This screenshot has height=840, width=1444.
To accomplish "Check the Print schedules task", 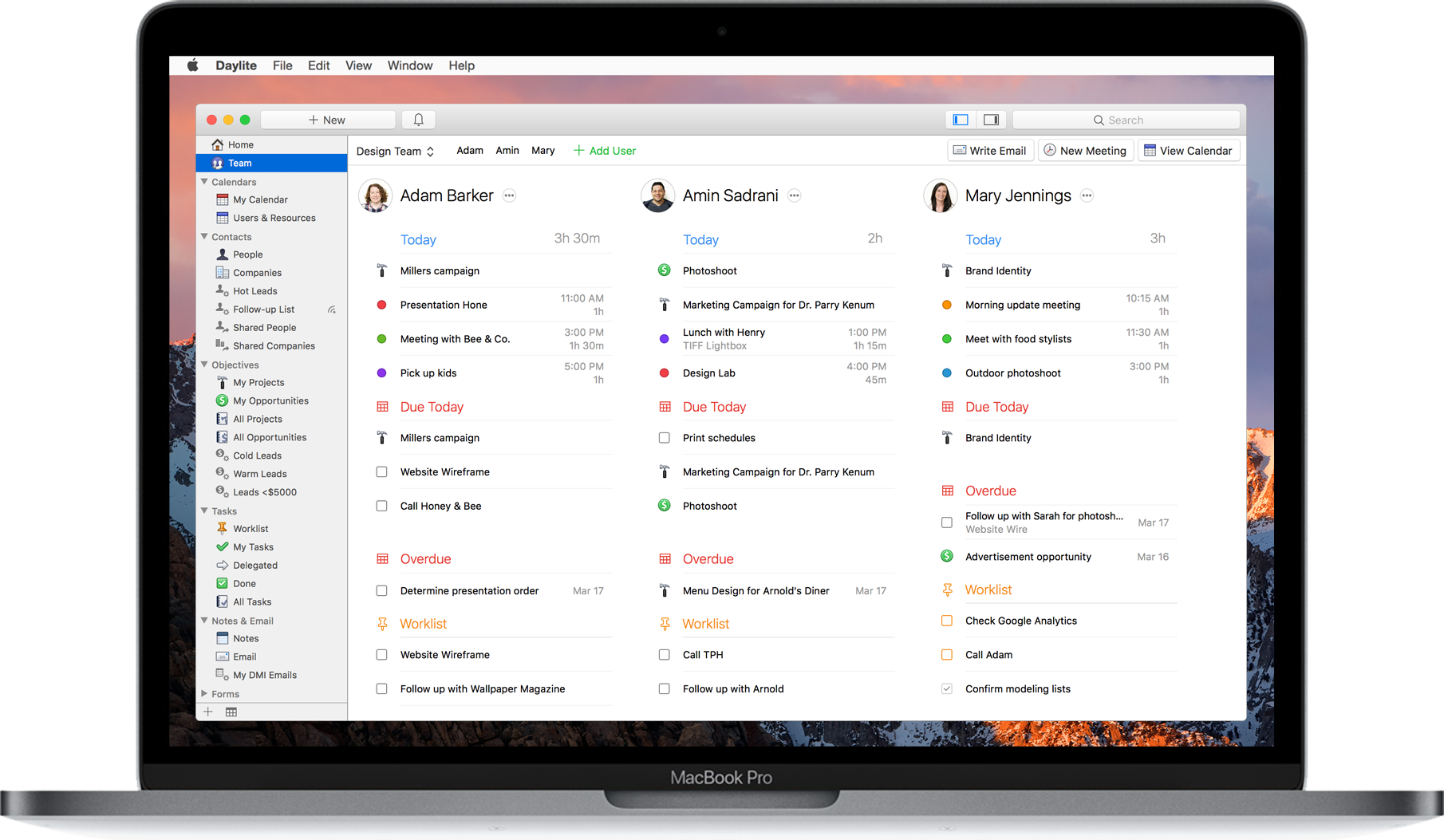I will (x=665, y=438).
